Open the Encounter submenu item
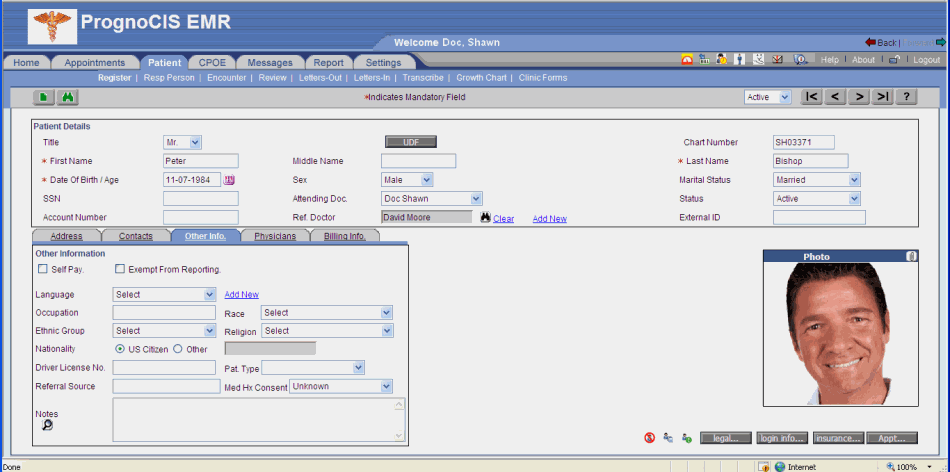This screenshot has height=472, width=950. [227, 78]
